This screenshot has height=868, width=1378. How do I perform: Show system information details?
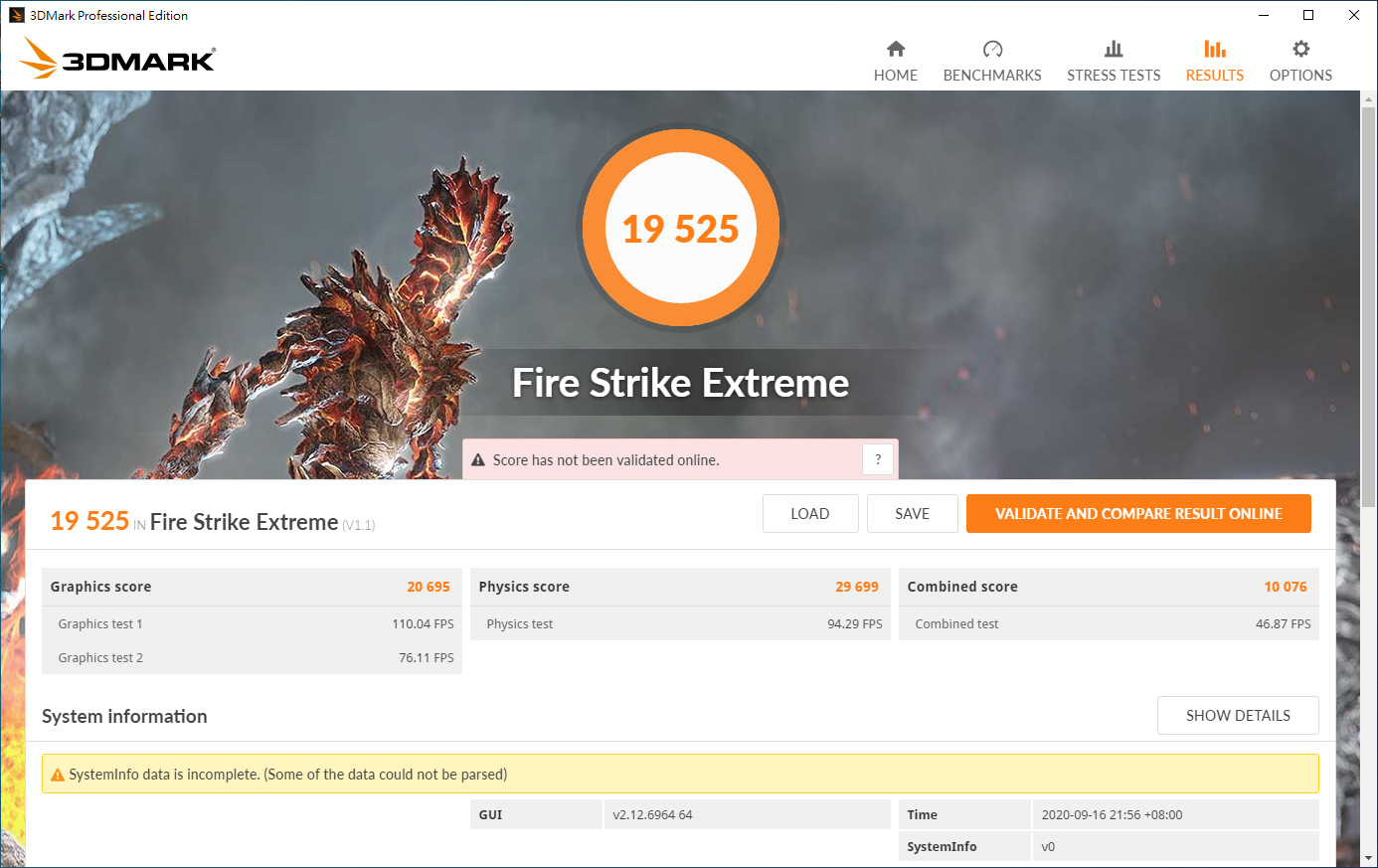pyautogui.click(x=1238, y=716)
